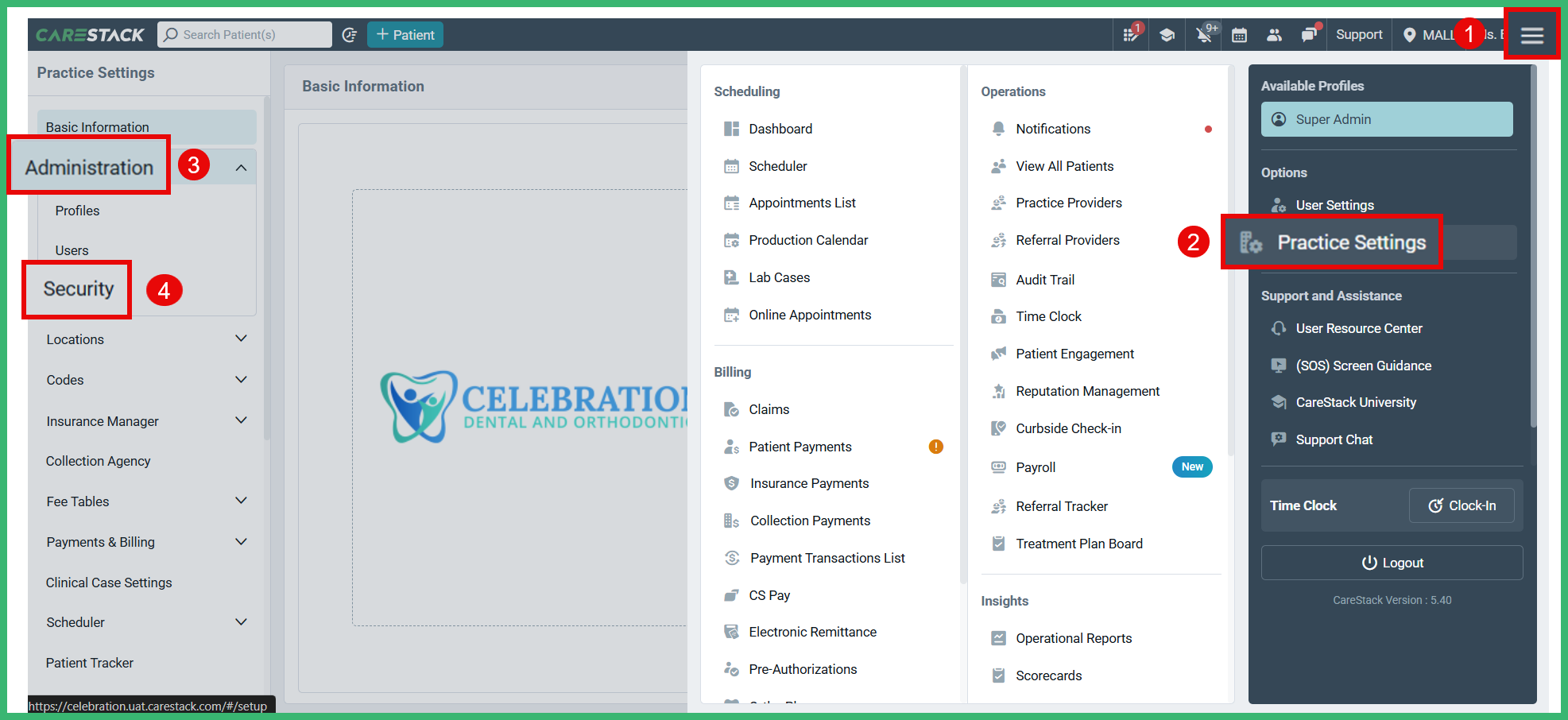Click the Lab Cases icon
This screenshot has height=720, width=1568.
(731, 277)
